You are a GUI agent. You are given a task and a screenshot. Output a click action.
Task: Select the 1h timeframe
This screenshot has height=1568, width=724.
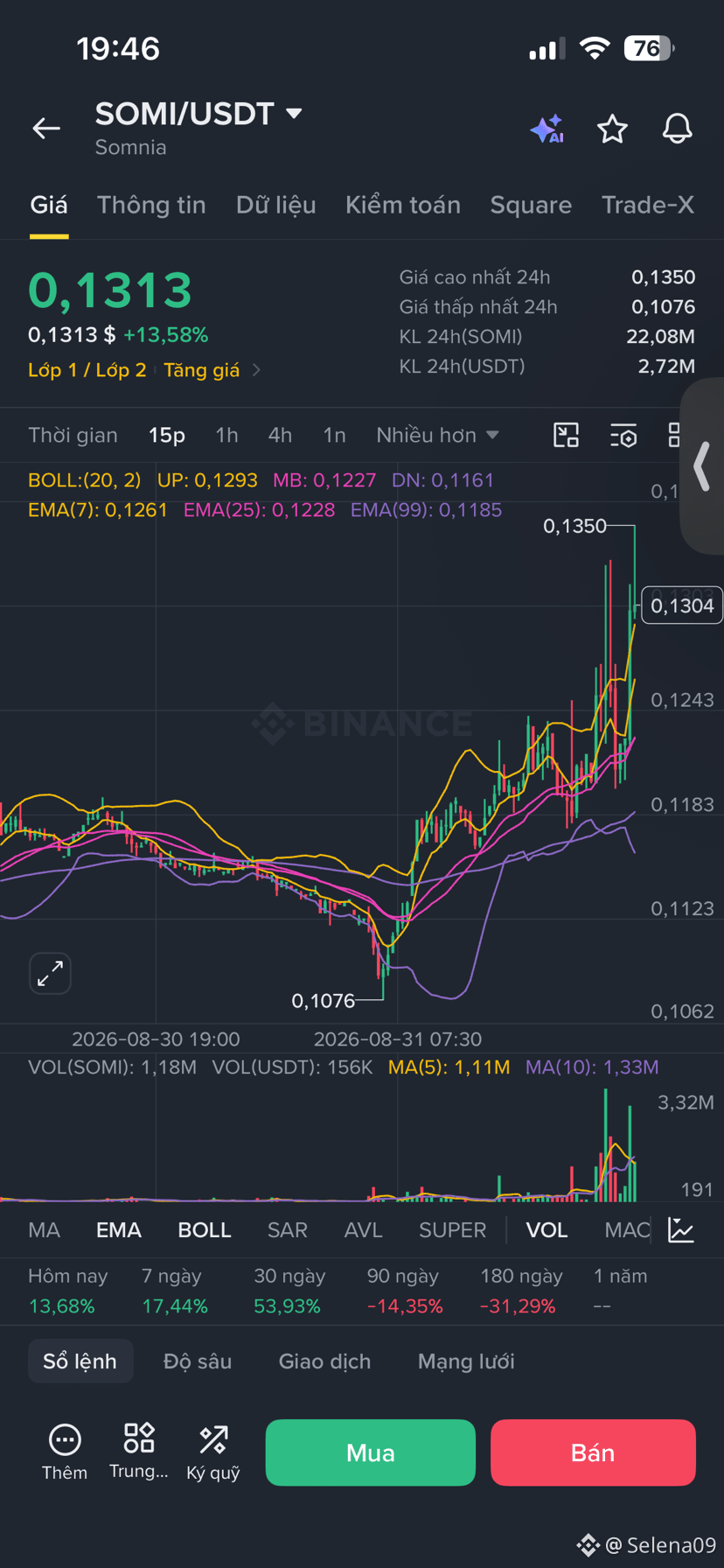coord(226,435)
